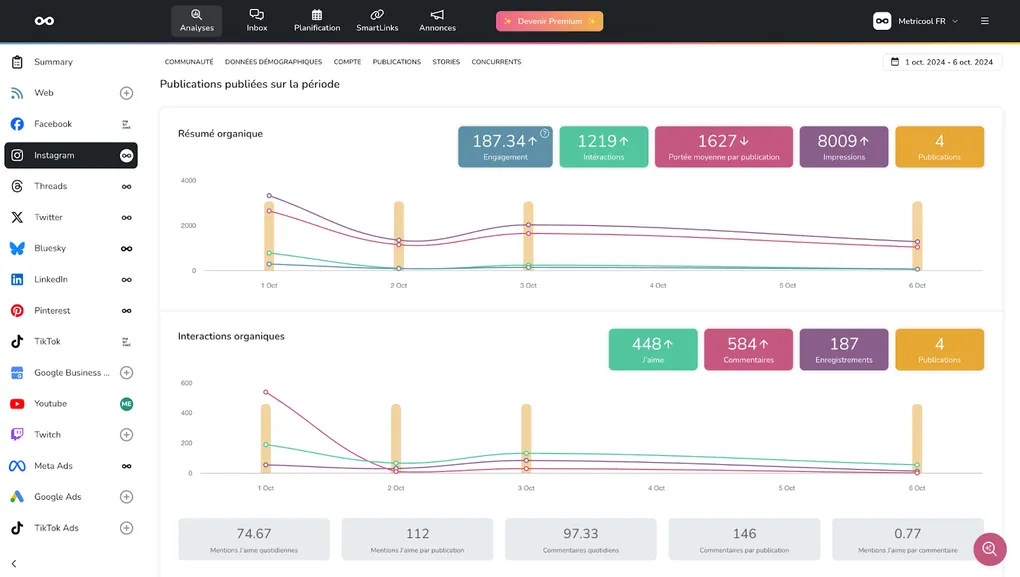The image size is (1020, 577).
Task: Click the magnifier floating button
Action: [x=989, y=548]
